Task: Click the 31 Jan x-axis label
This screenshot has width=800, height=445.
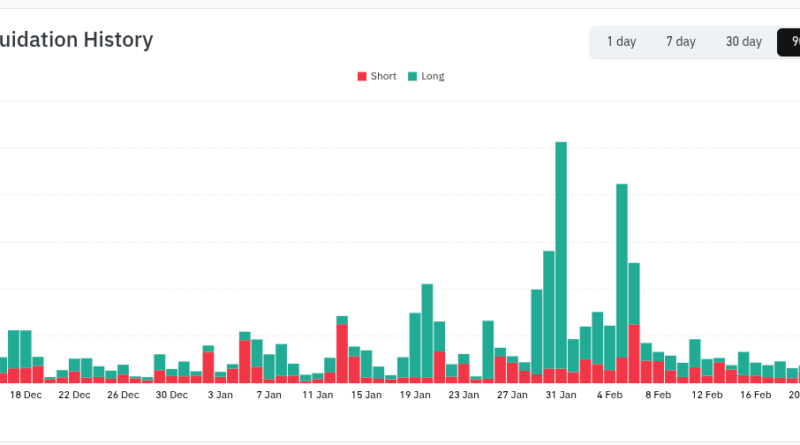Action: [x=560, y=395]
